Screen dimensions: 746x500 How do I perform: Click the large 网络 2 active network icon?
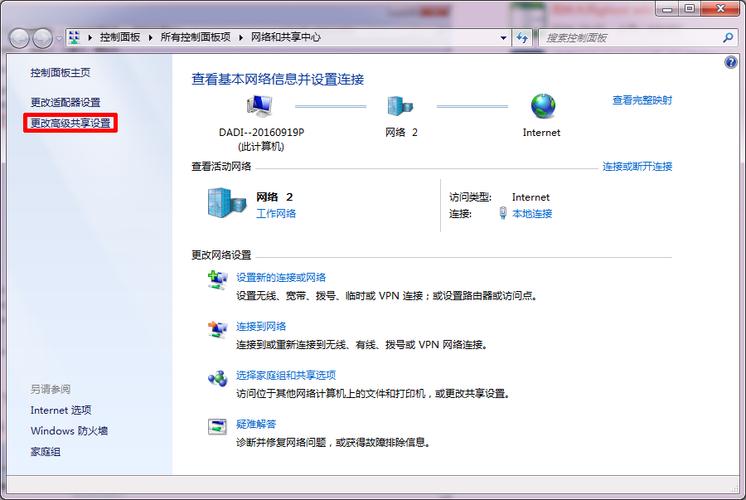tap(227, 203)
